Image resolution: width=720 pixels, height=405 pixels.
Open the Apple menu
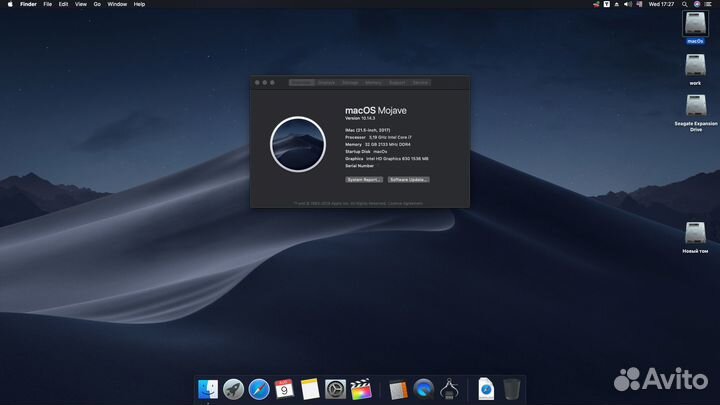click(10, 4)
